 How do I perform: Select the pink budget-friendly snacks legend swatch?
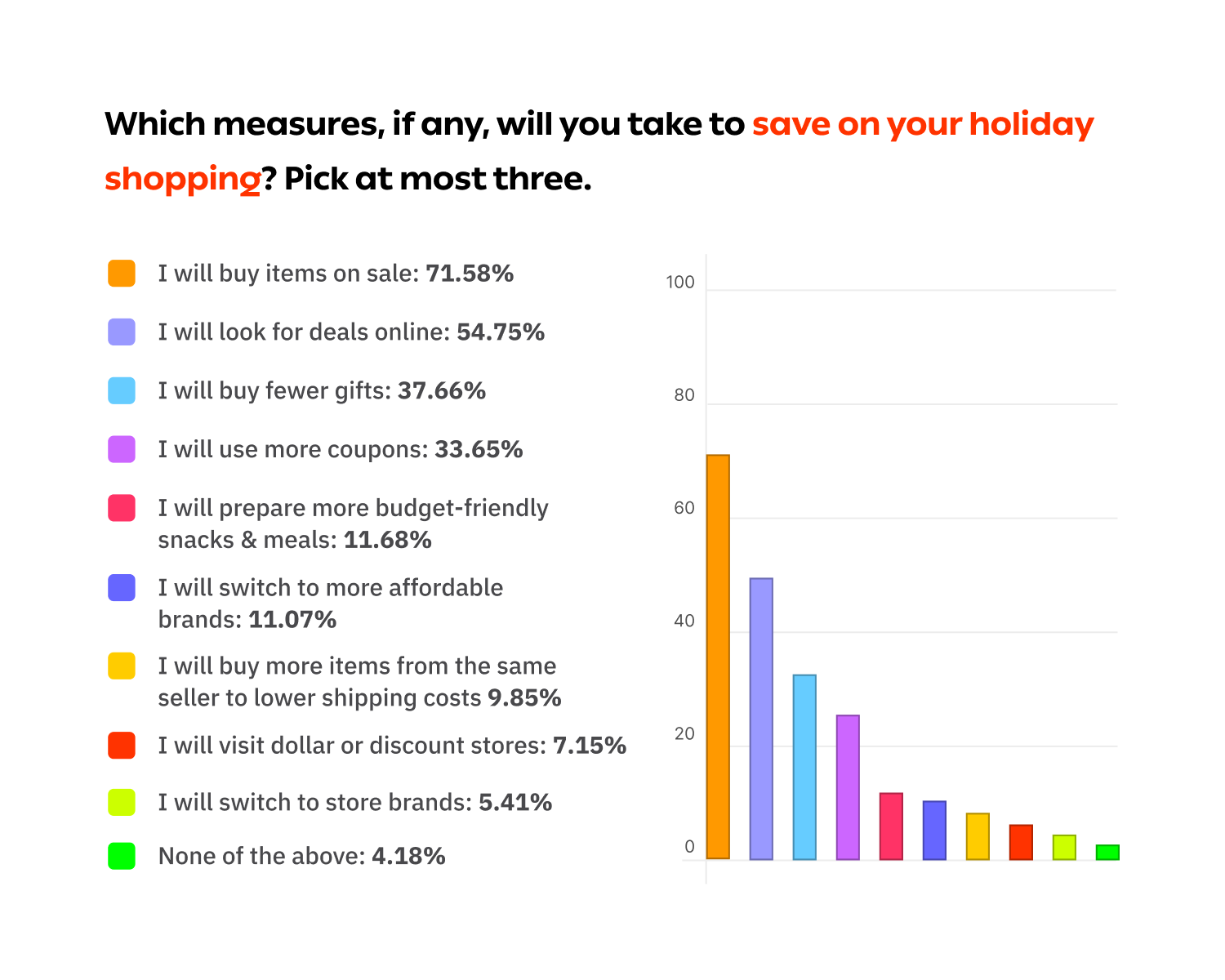coord(122,508)
